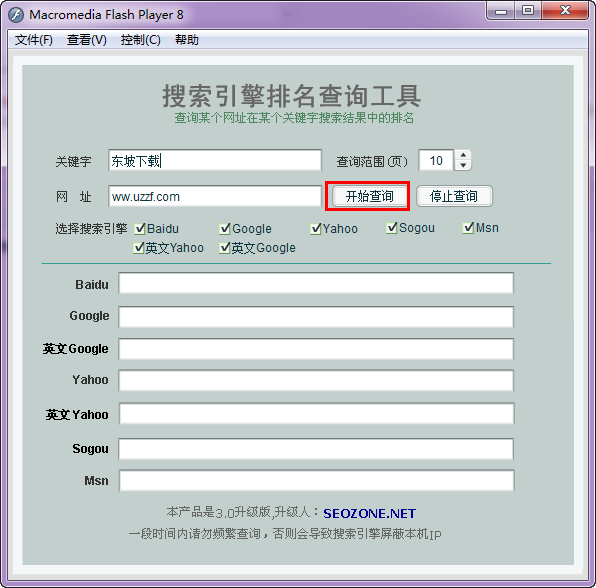The image size is (596, 588).
Task: Focus the 关键字 keyword input field
Action: [215, 160]
